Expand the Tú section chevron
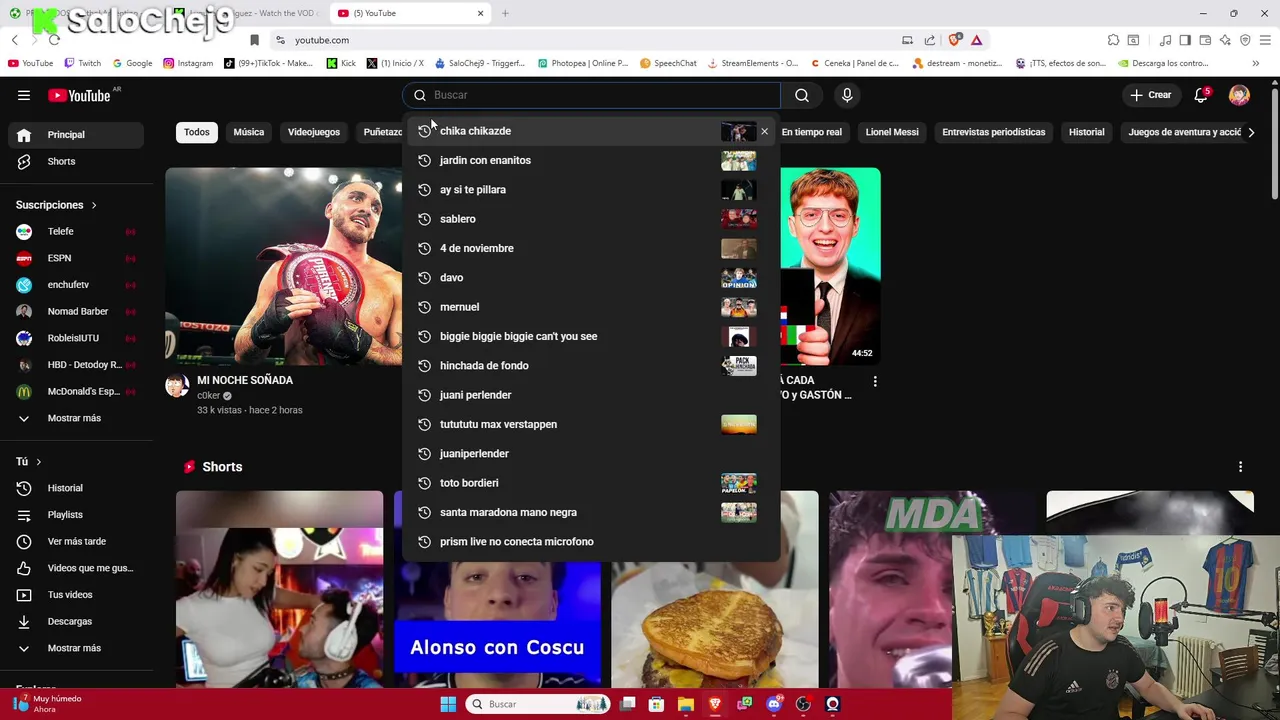 pos(39,462)
